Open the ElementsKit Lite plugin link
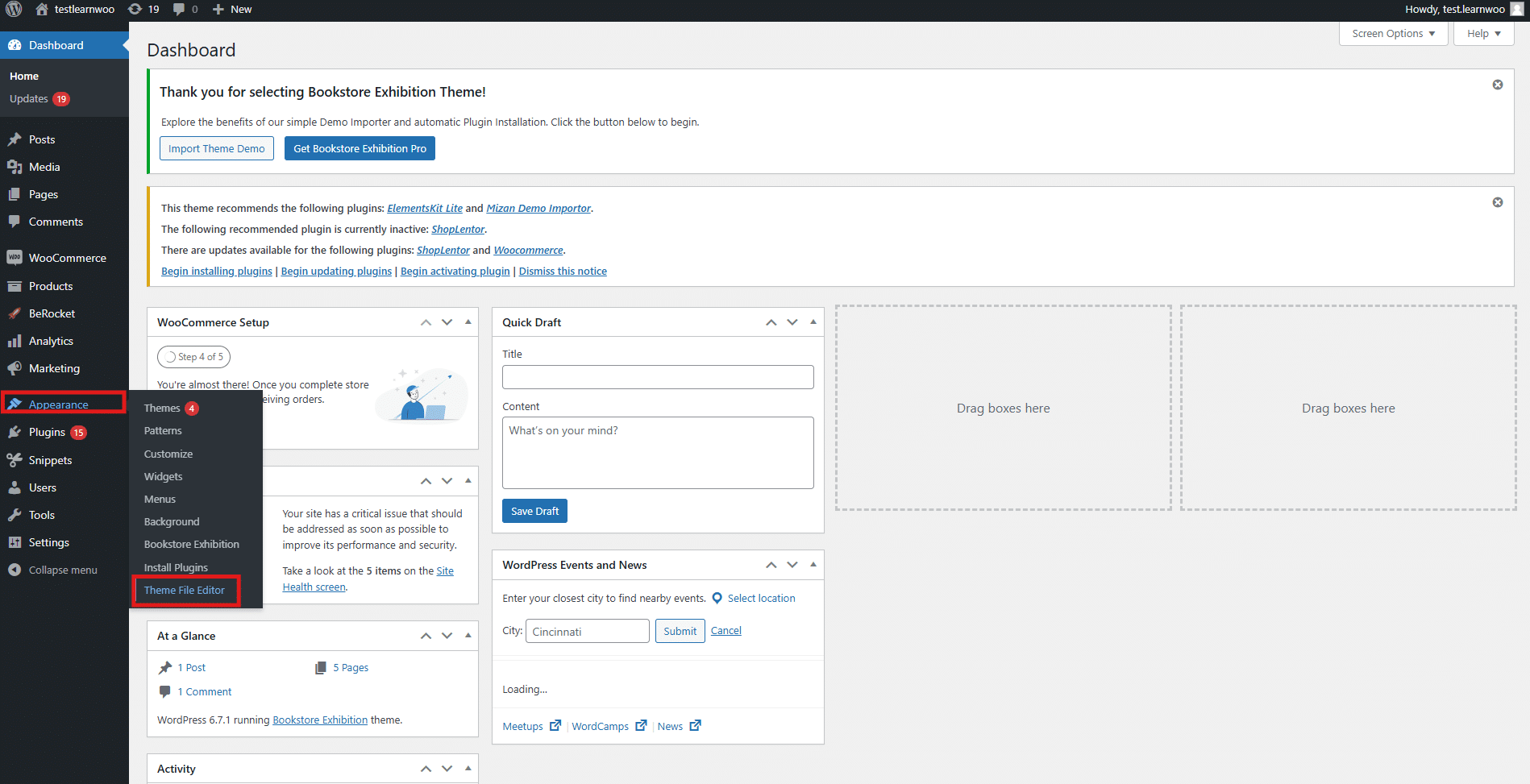 [425, 208]
